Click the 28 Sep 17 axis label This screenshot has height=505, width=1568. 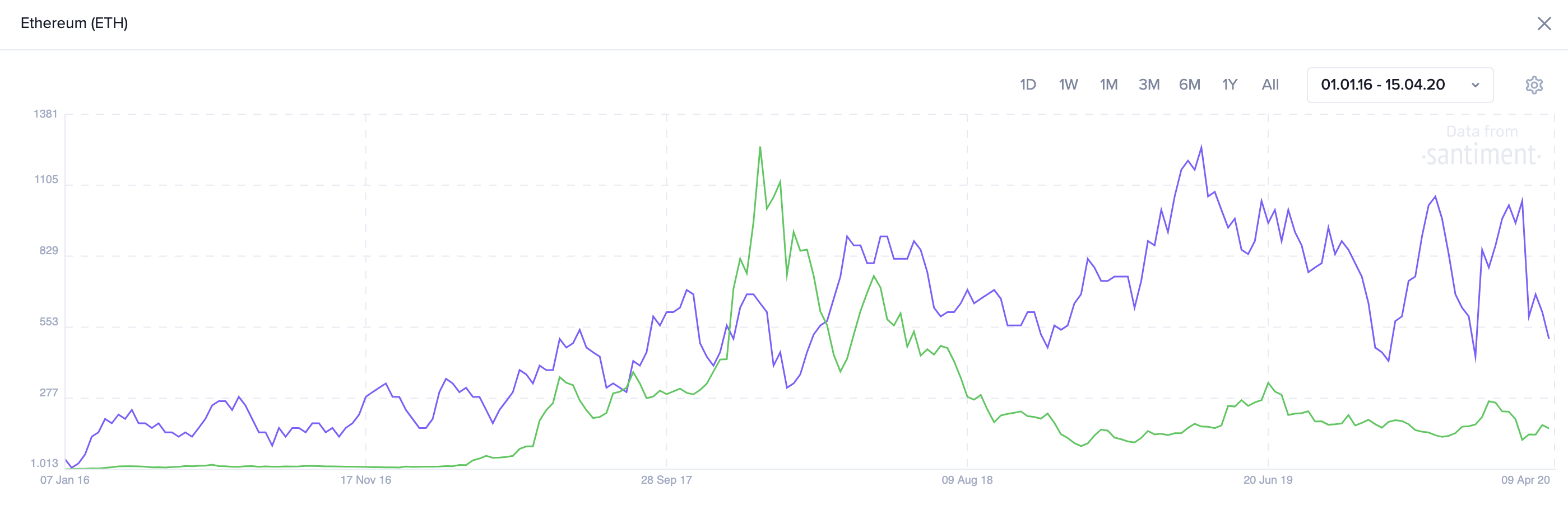[x=666, y=480]
